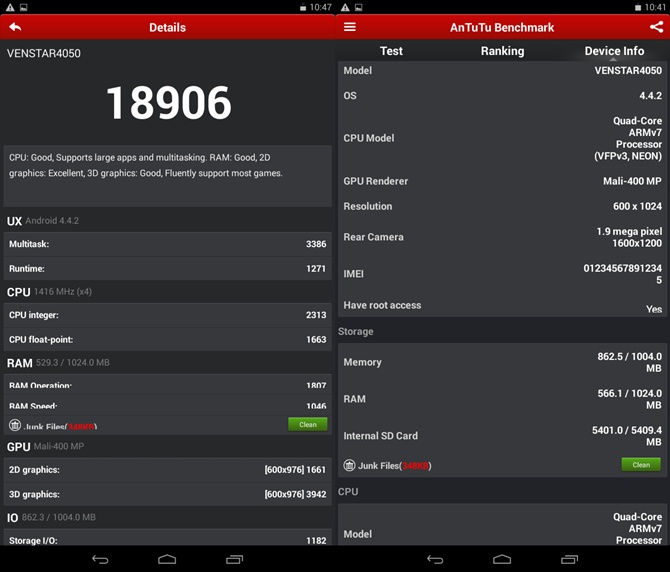The height and width of the screenshot is (572, 670).
Task: Tap trash icon beside Junk Files in Storage
Action: click(x=349, y=465)
